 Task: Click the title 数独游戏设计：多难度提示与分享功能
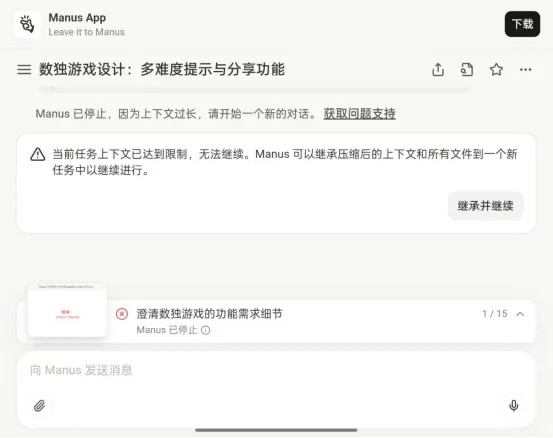coord(162,69)
